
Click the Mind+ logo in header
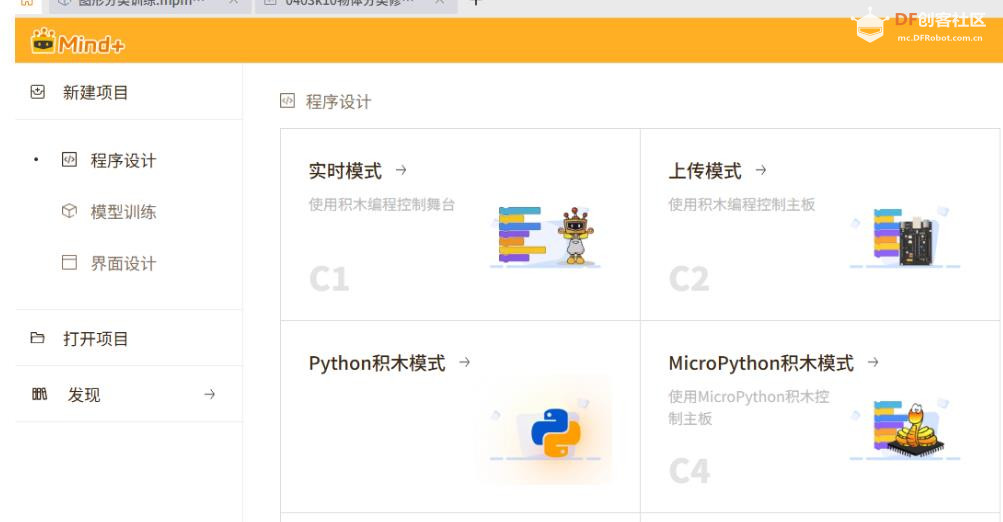tap(77, 42)
